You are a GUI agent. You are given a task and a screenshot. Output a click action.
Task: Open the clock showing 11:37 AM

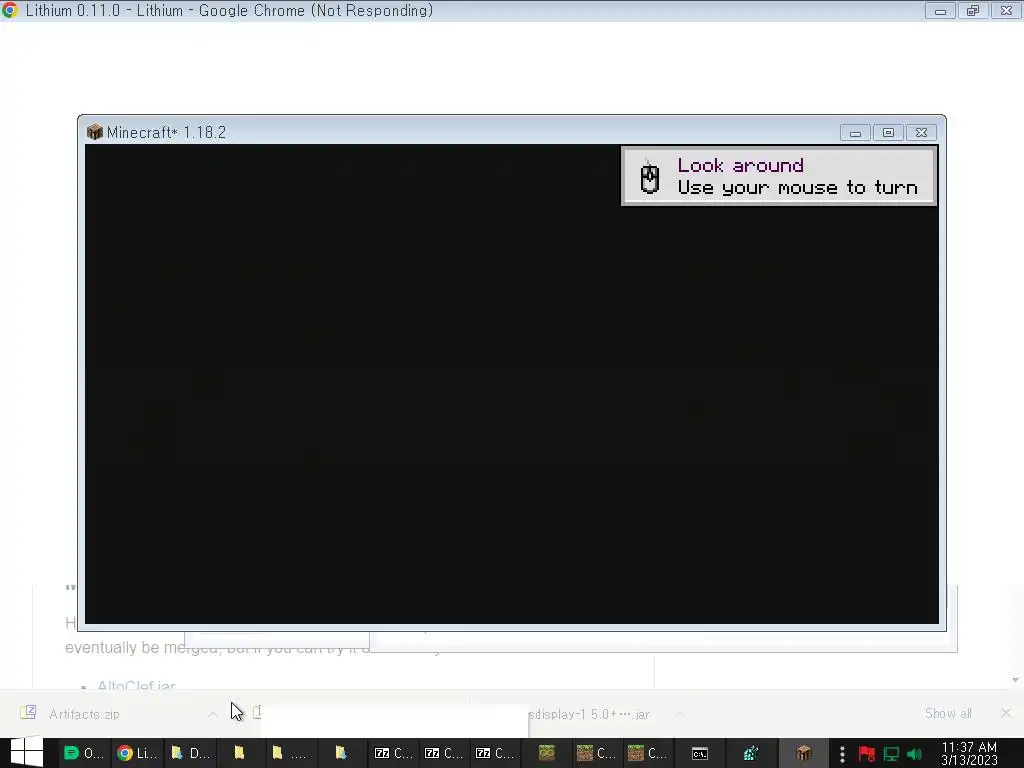tap(969, 753)
